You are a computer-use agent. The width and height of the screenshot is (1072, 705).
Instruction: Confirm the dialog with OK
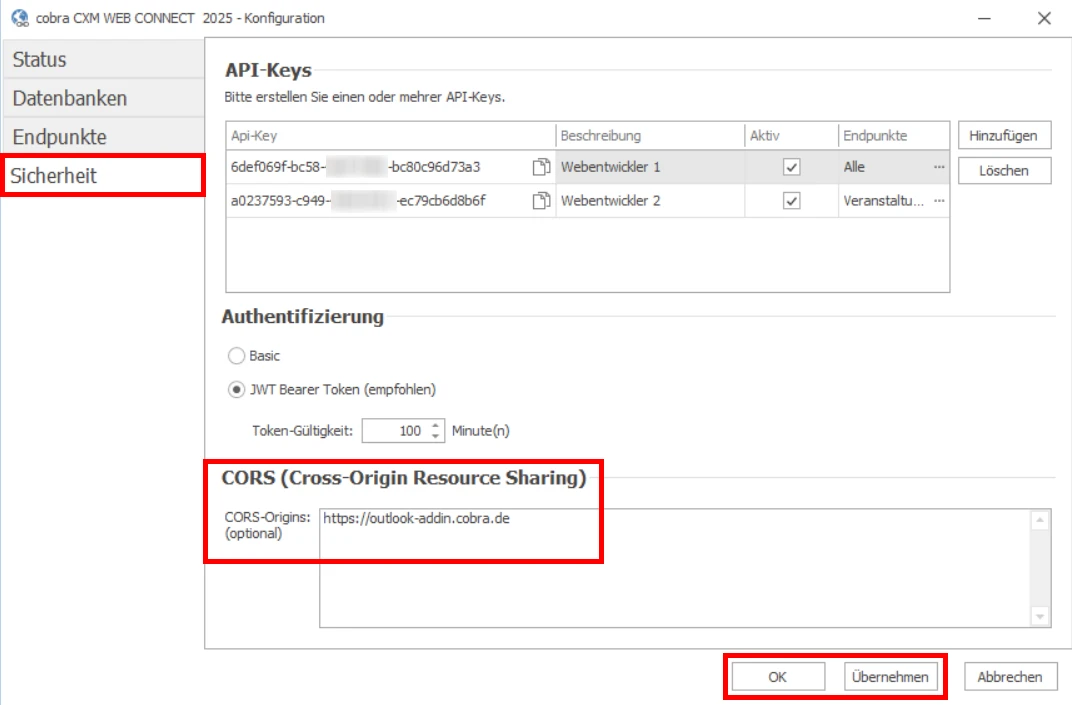(x=777, y=677)
